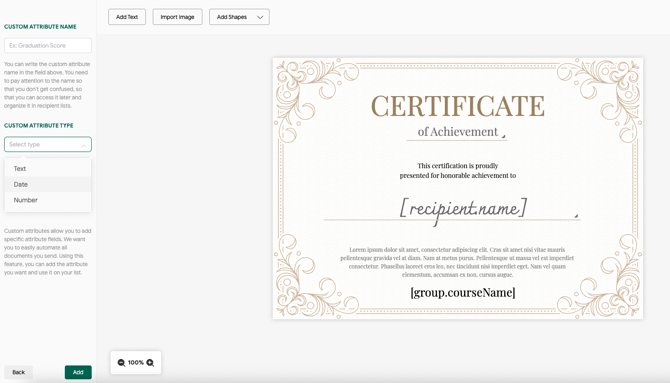Viewport: 670px width, 383px height.
Task: Click the CUSTOM ATTRIBUTE NAME heading
Action: (40, 27)
